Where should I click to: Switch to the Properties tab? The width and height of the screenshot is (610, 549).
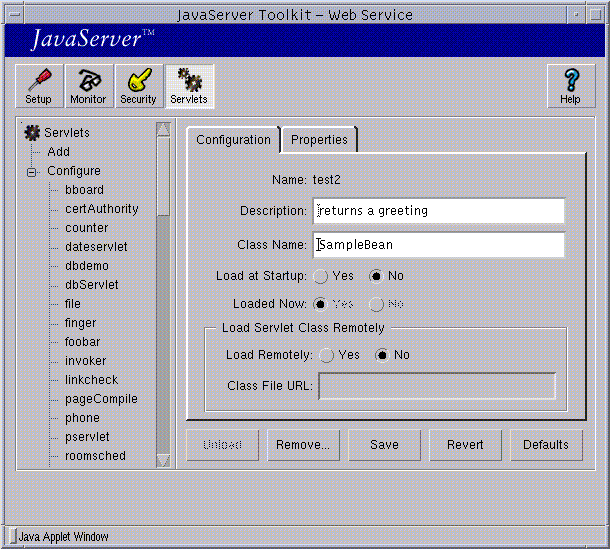(319, 140)
